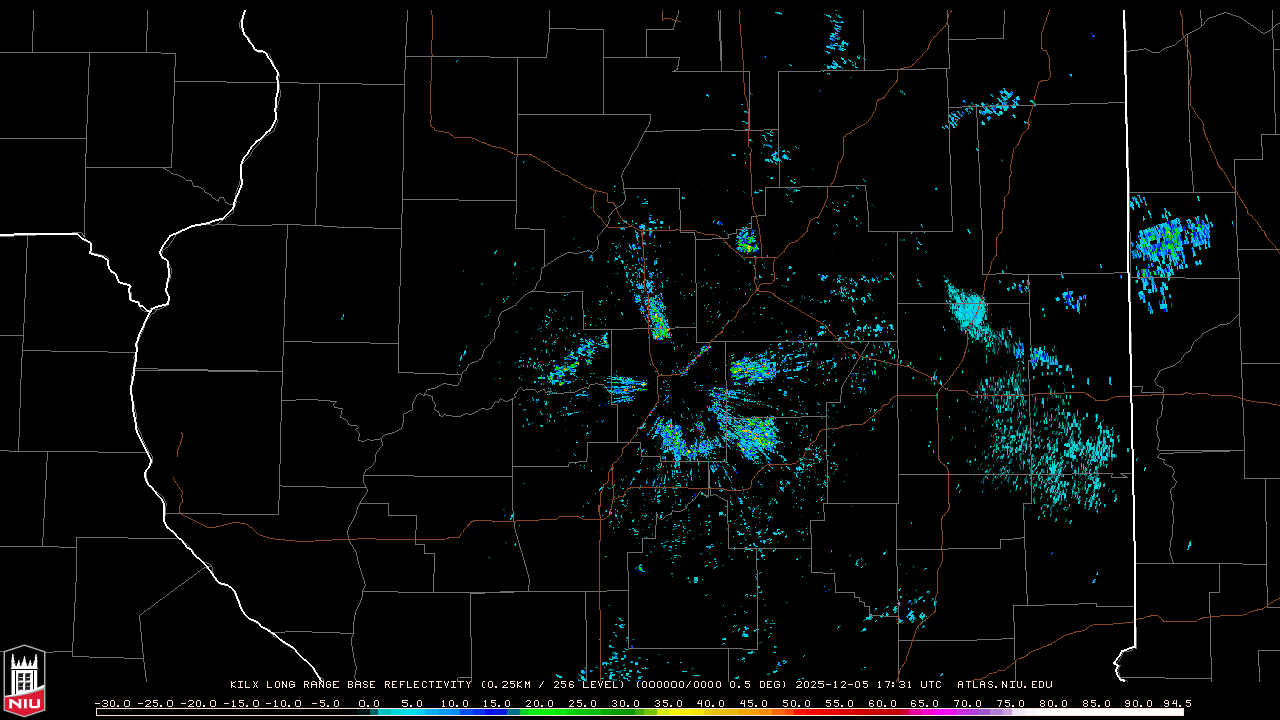Viewport: 1280px width, 720px height.
Task: Click the red 50.0 dBZ color band
Action: (x=796, y=712)
